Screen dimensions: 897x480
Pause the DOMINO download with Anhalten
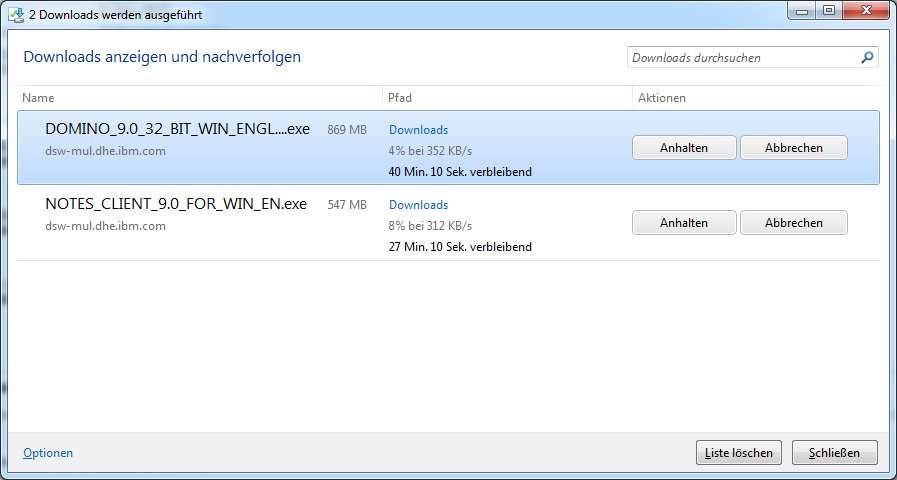point(684,148)
